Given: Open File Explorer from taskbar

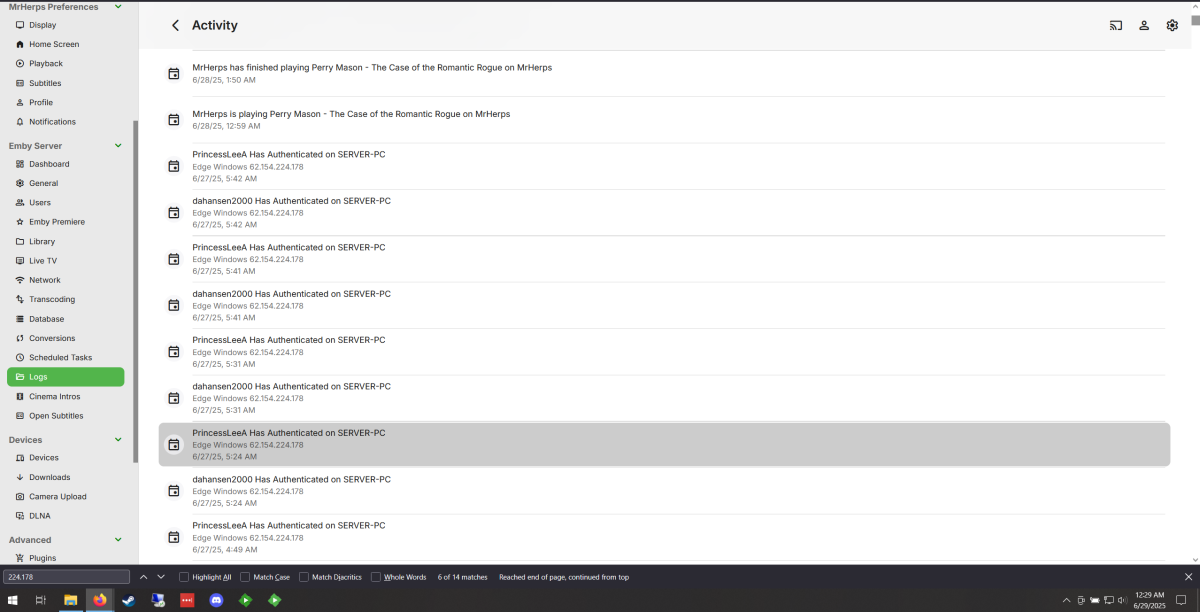Looking at the screenshot, I should 70,600.
